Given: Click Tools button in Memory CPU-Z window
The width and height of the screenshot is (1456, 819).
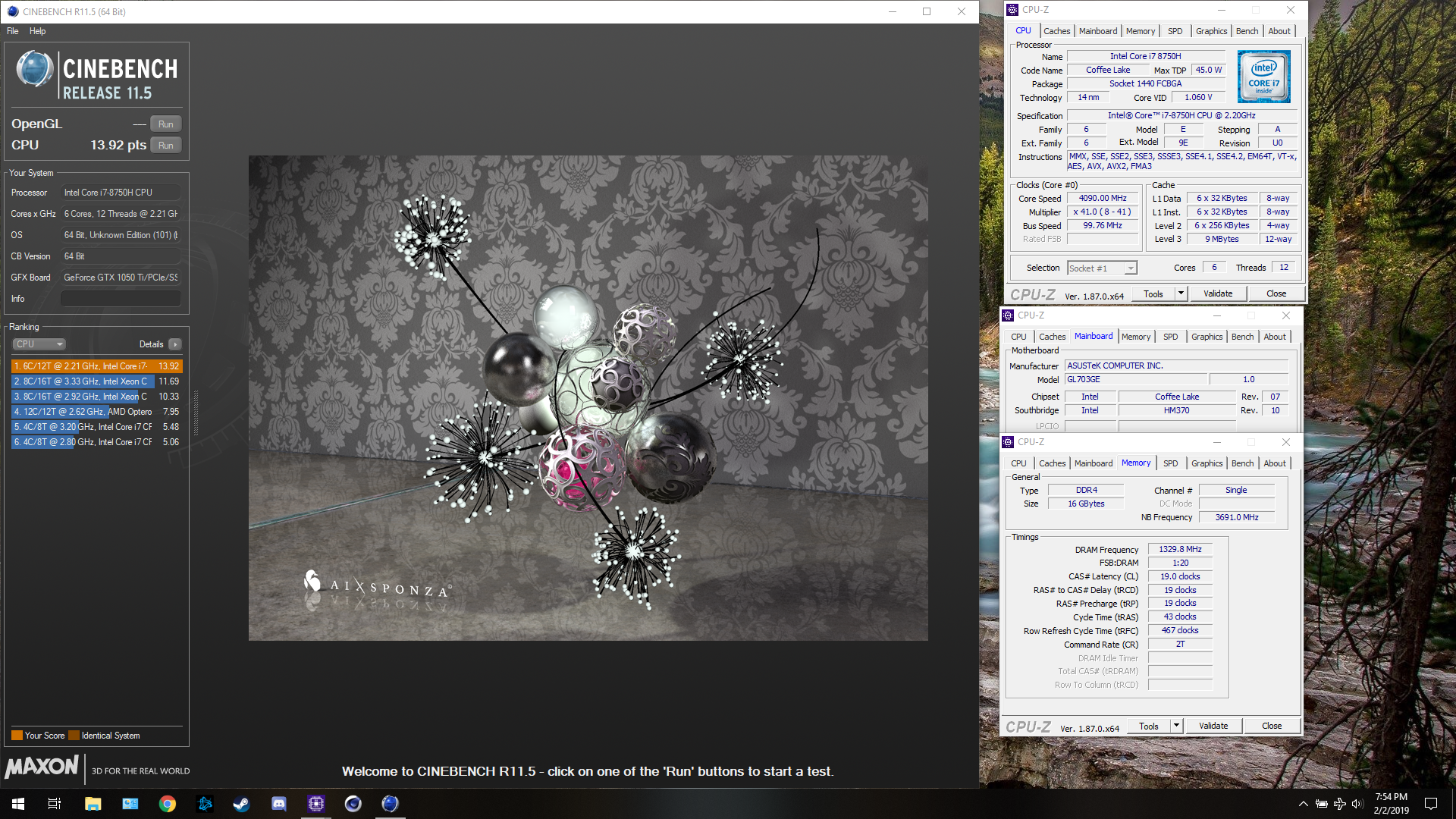Looking at the screenshot, I should tap(1149, 726).
